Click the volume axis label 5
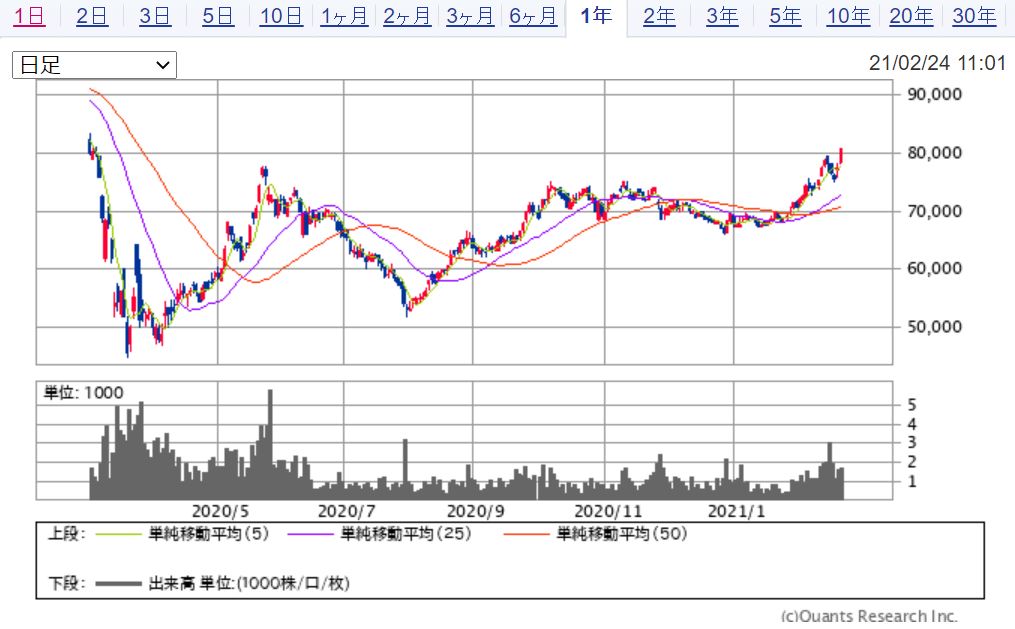Screen dimensions: 1015x629 pos(912,405)
